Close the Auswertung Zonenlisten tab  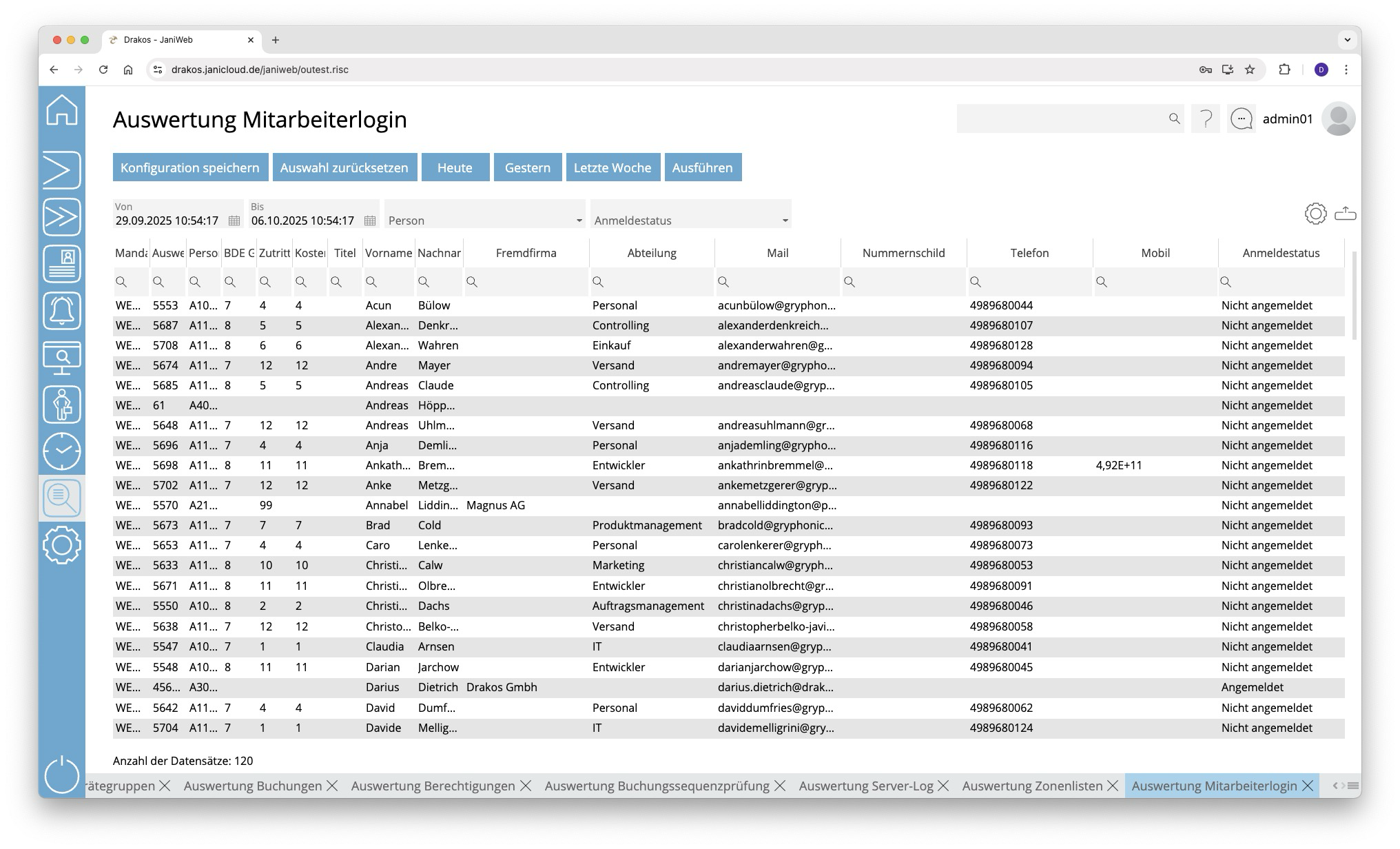(x=1113, y=786)
